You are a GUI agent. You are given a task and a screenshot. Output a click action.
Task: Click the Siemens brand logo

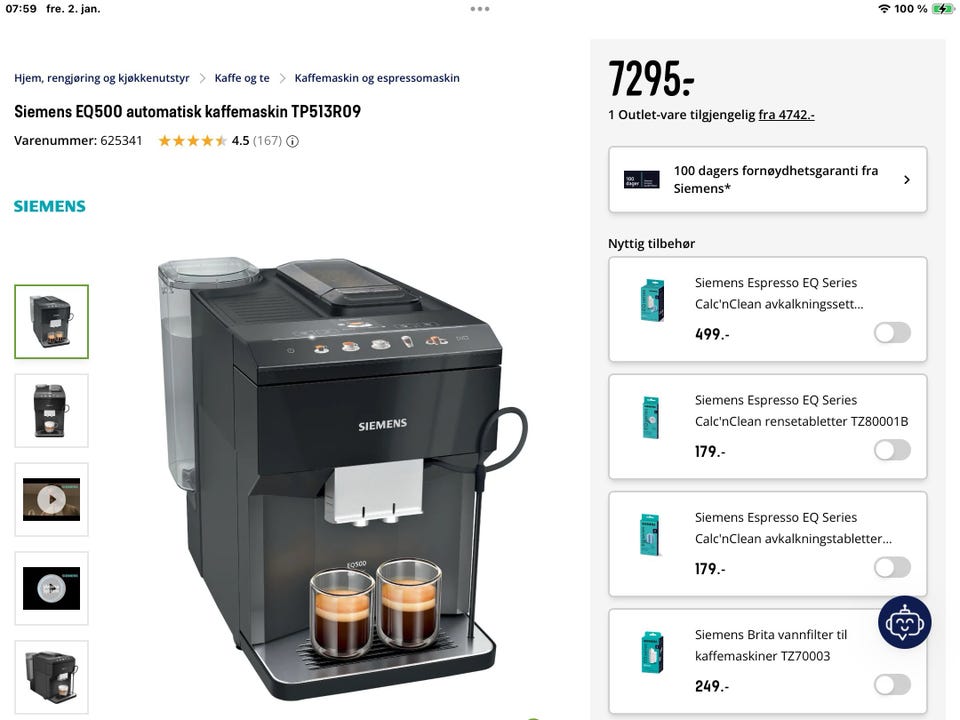click(x=50, y=206)
